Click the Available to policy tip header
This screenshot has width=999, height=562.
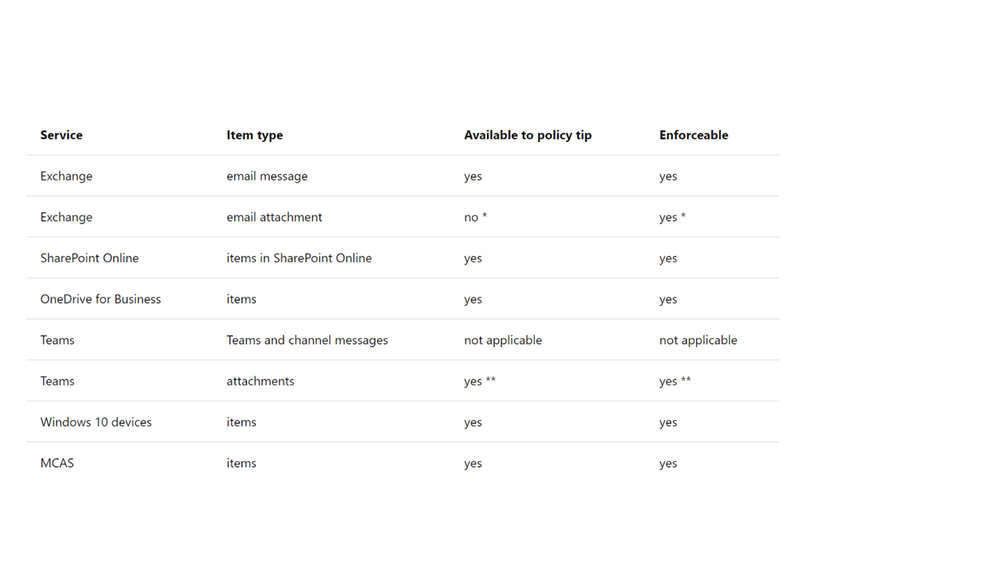click(x=528, y=135)
